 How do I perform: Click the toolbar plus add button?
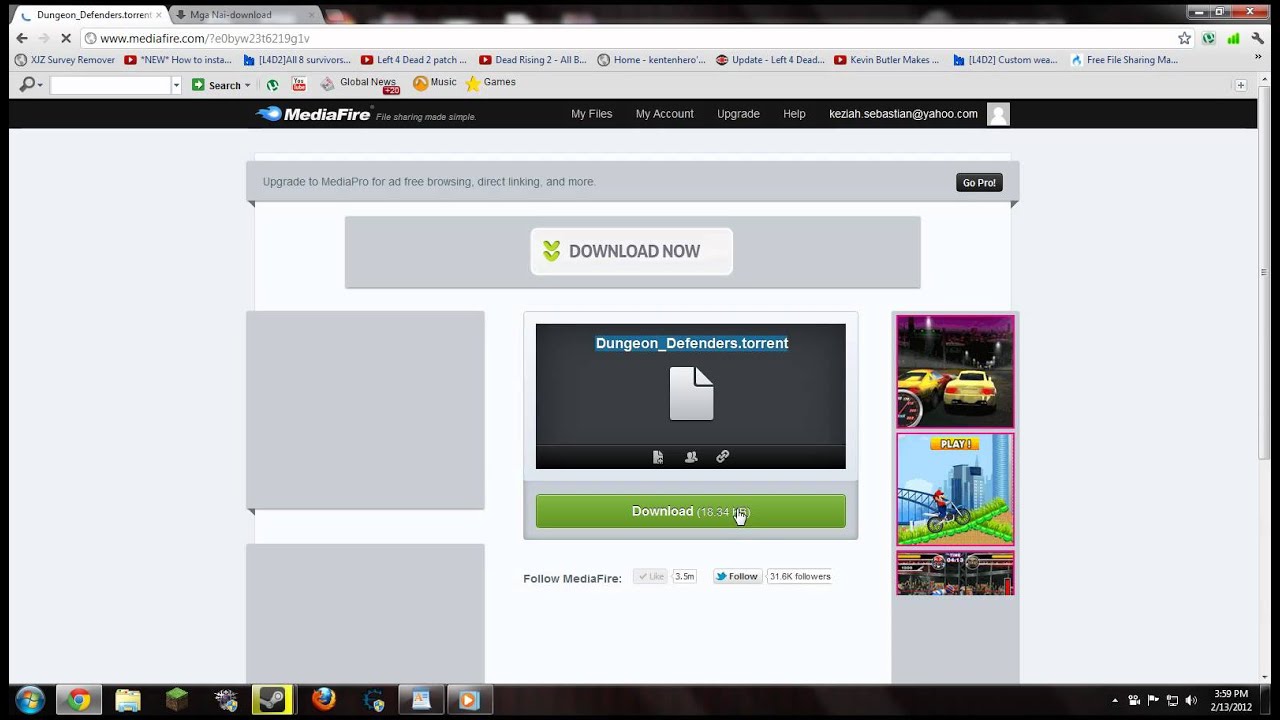1241,85
